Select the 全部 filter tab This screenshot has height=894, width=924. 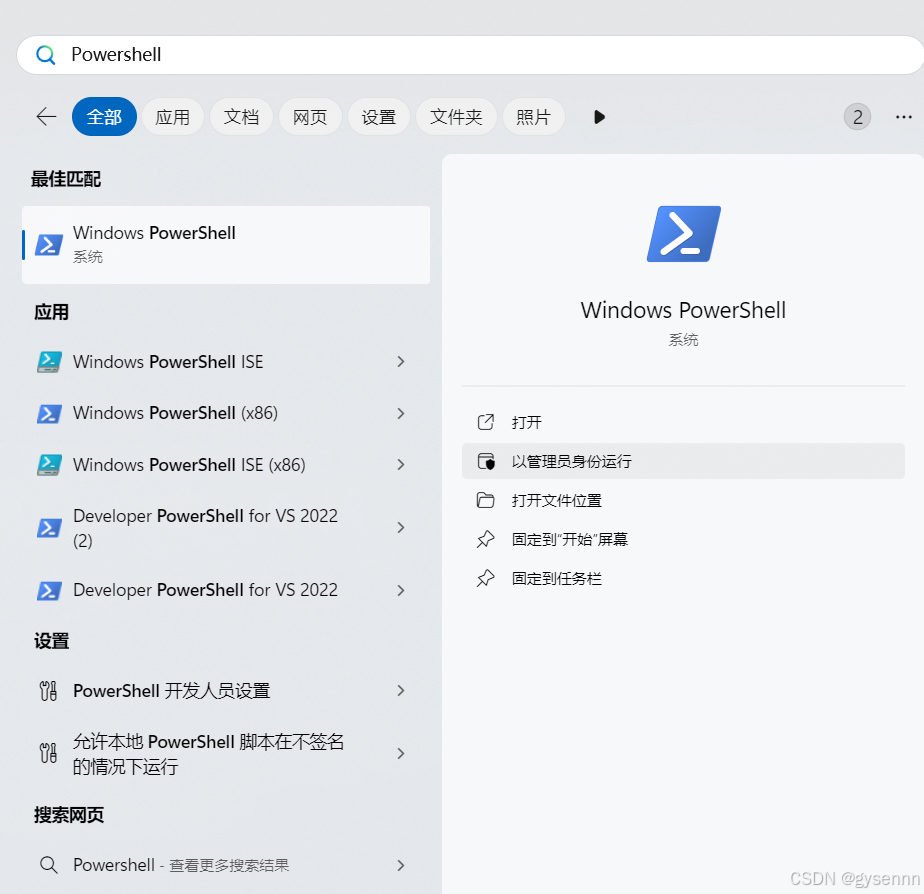coord(104,117)
